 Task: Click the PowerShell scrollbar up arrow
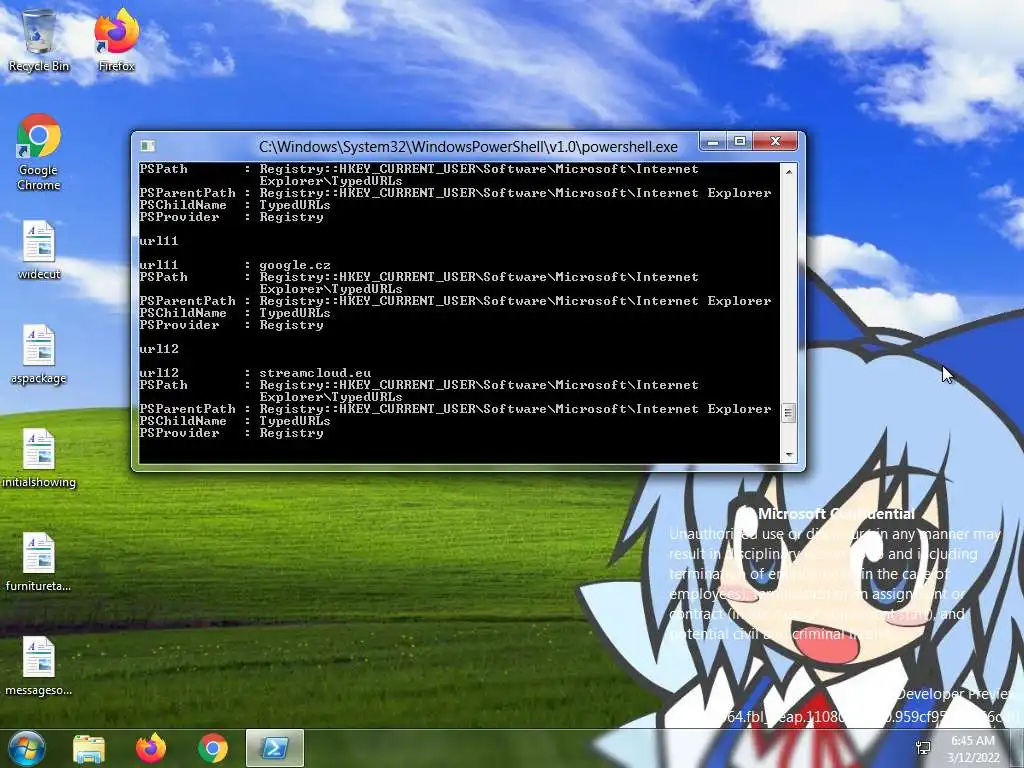coord(789,172)
